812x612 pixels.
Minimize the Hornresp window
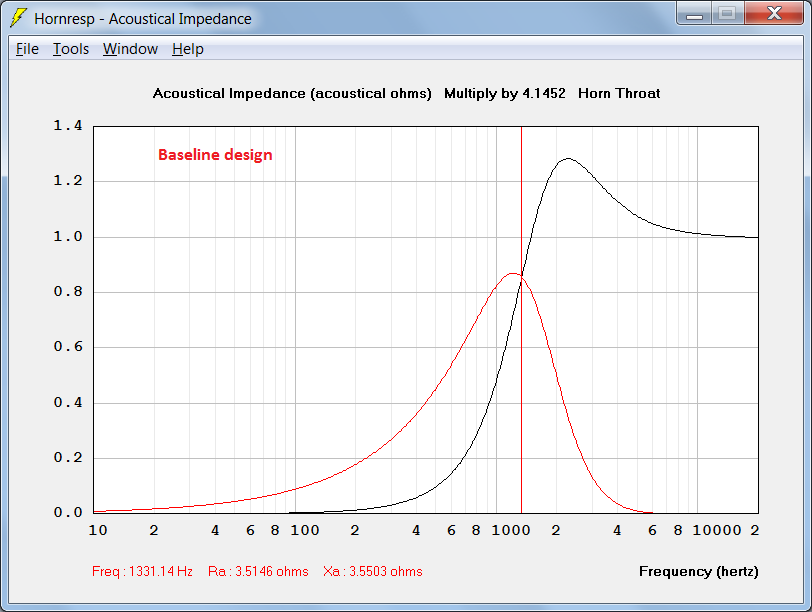point(694,13)
